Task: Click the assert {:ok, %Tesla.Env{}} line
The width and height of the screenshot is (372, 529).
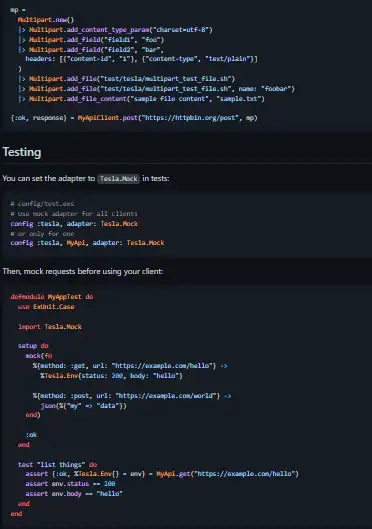Action: point(162,474)
